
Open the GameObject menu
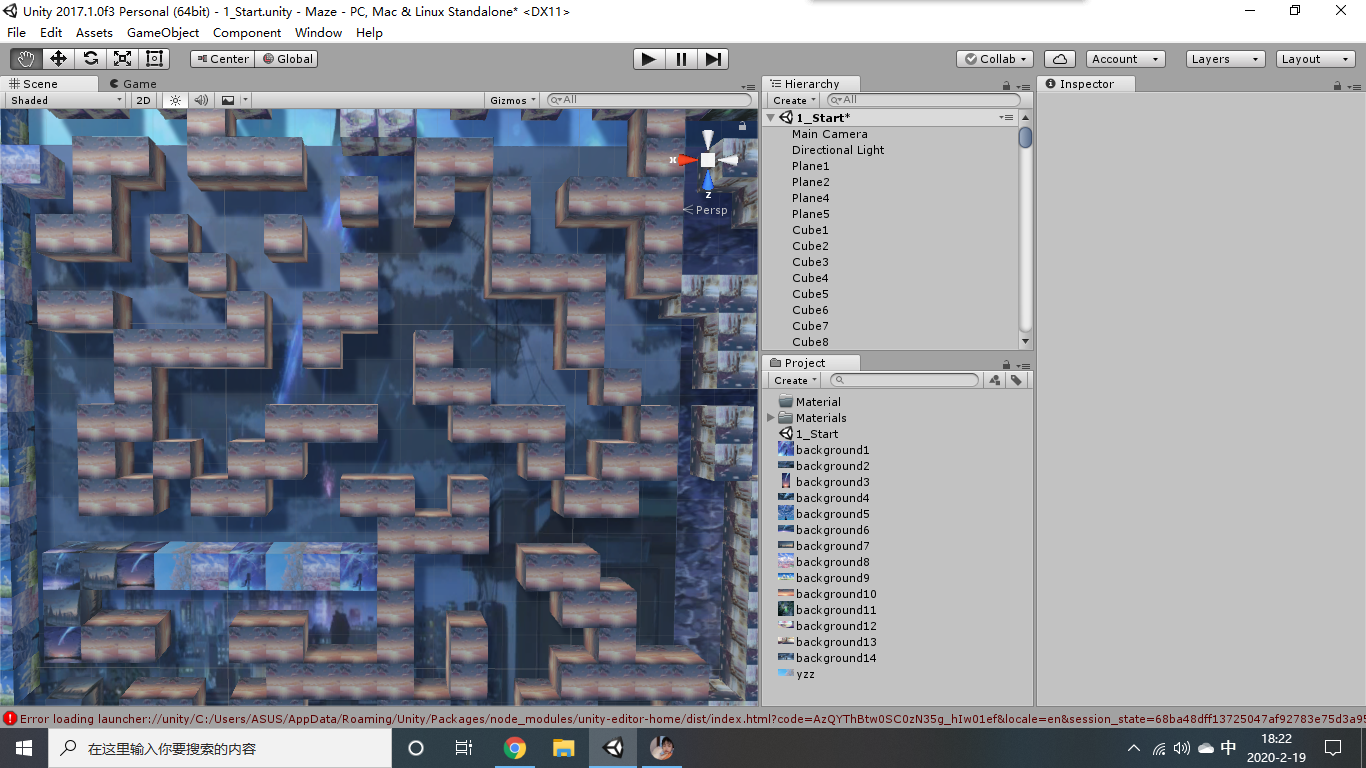point(162,32)
